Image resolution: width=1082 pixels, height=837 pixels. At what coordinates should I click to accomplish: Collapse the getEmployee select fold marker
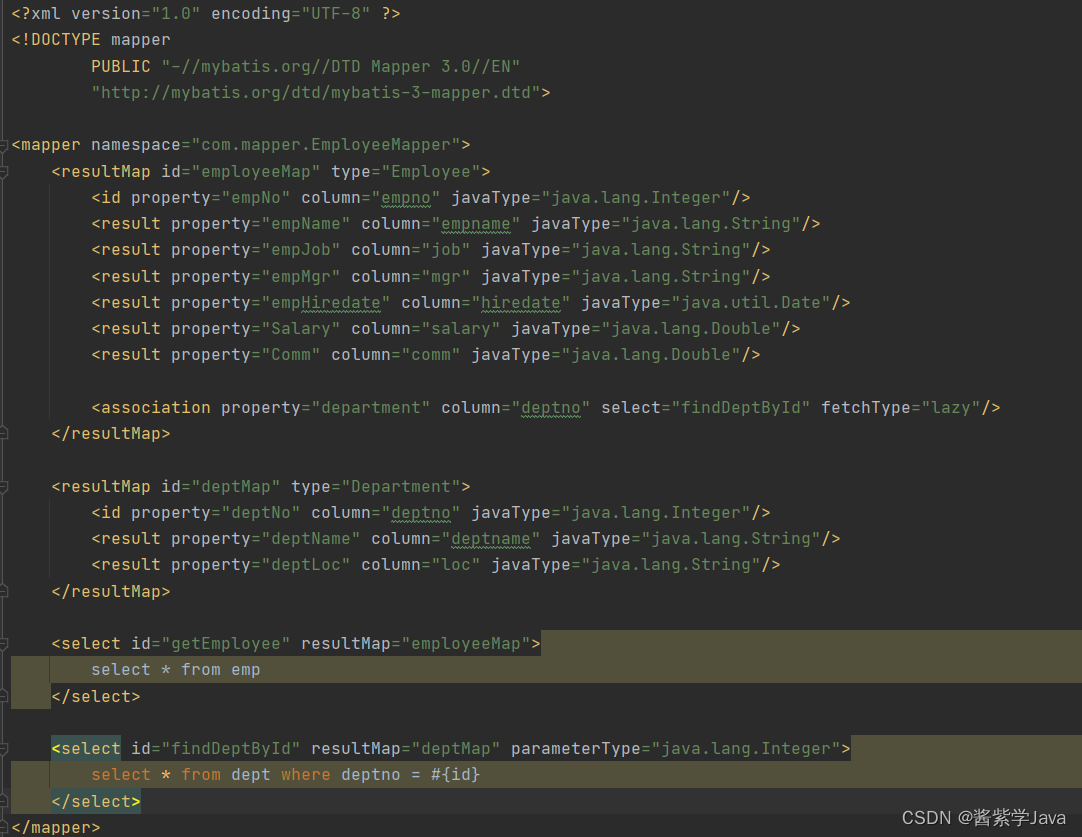(x=3, y=644)
